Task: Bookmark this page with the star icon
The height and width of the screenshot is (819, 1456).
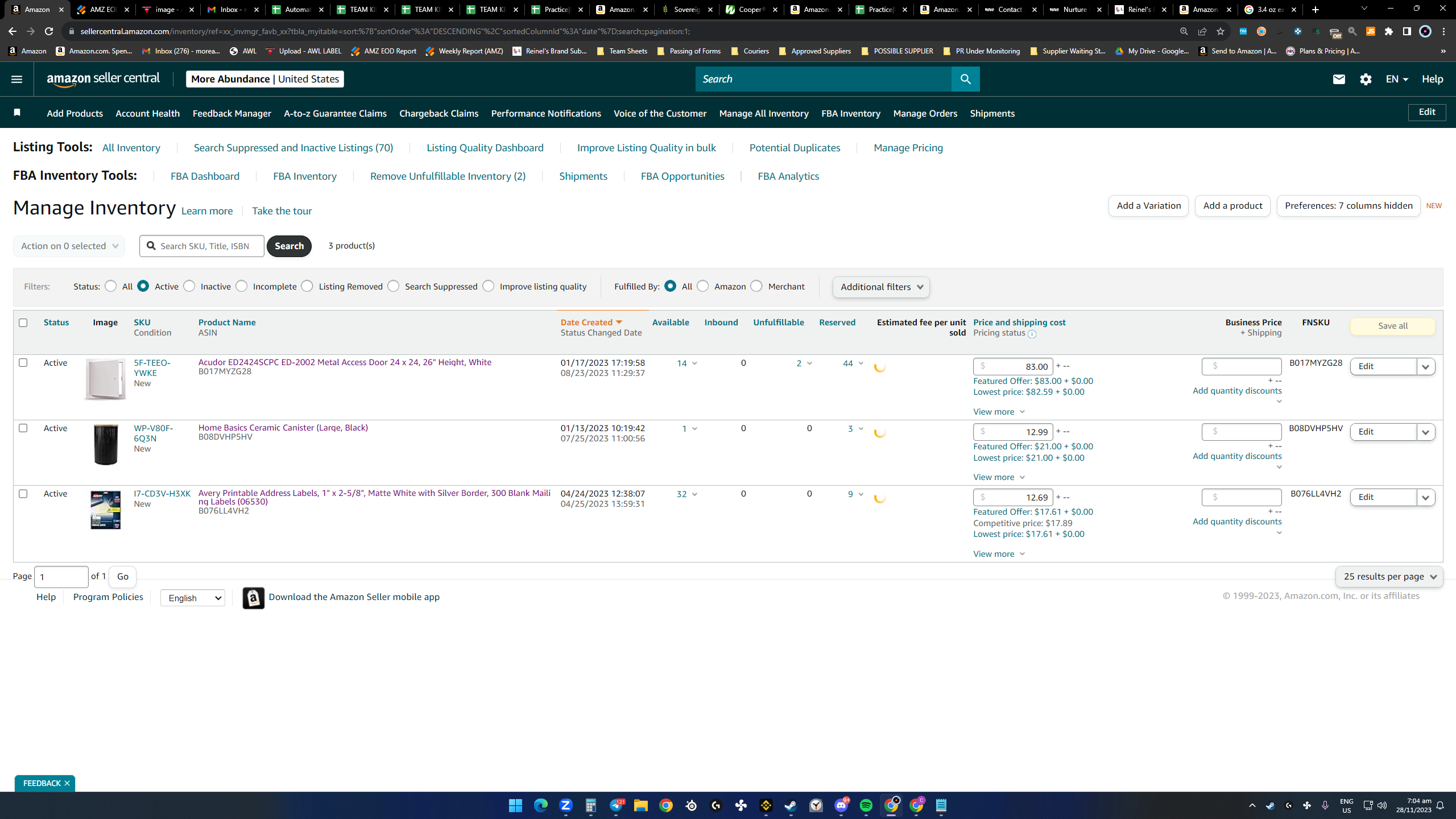Action: (x=1221, y=31)
